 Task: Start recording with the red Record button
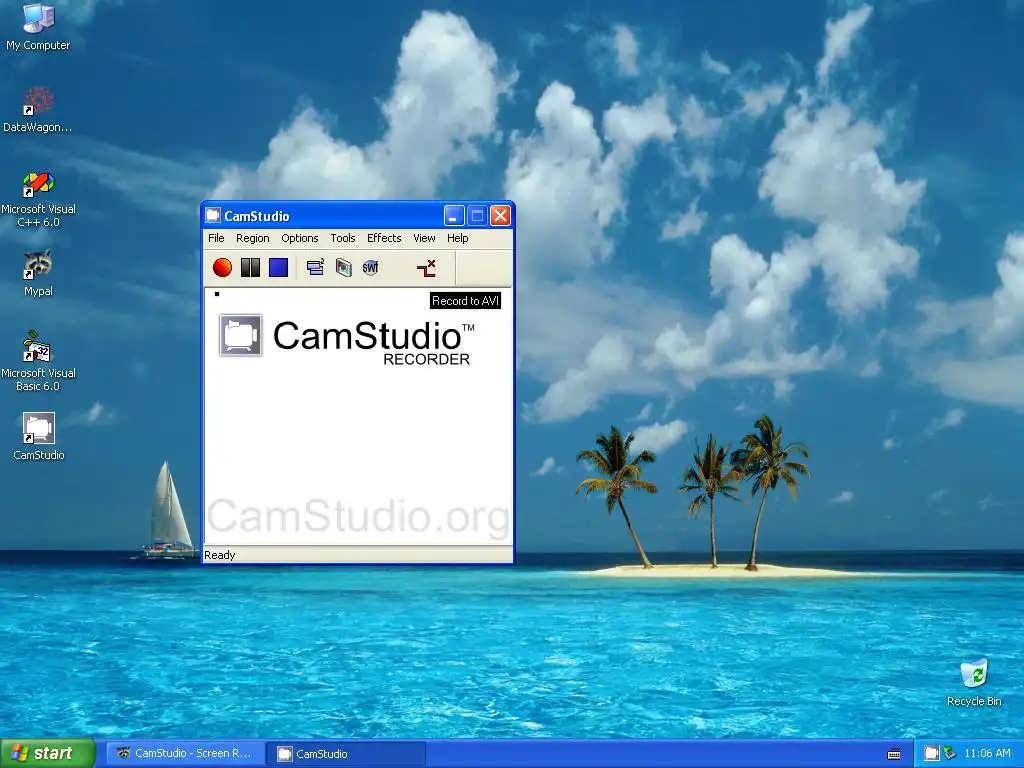pyautogui.click(x=223, y=267)
